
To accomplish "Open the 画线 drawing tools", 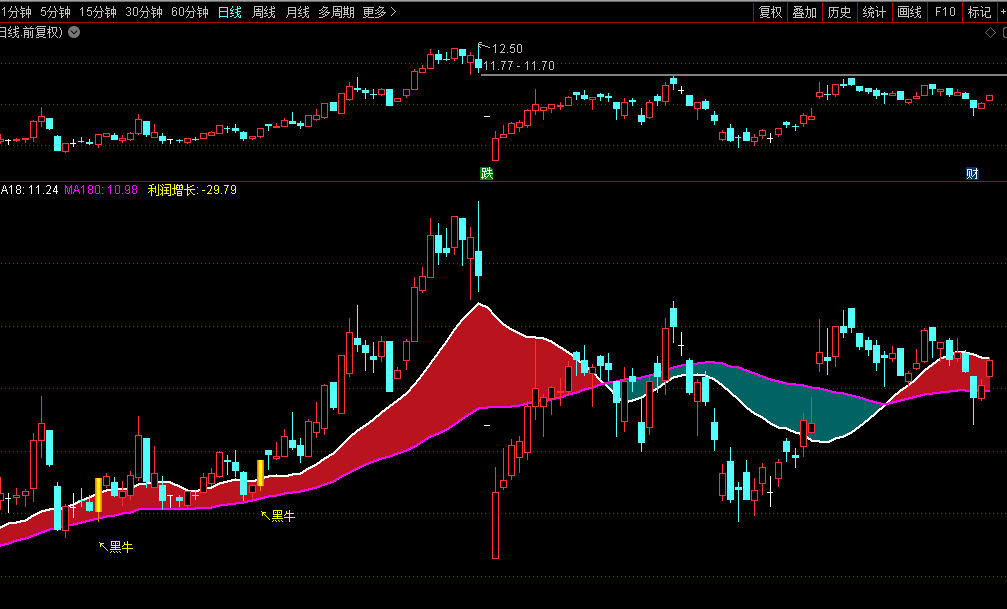I will (x=909, y=12).
